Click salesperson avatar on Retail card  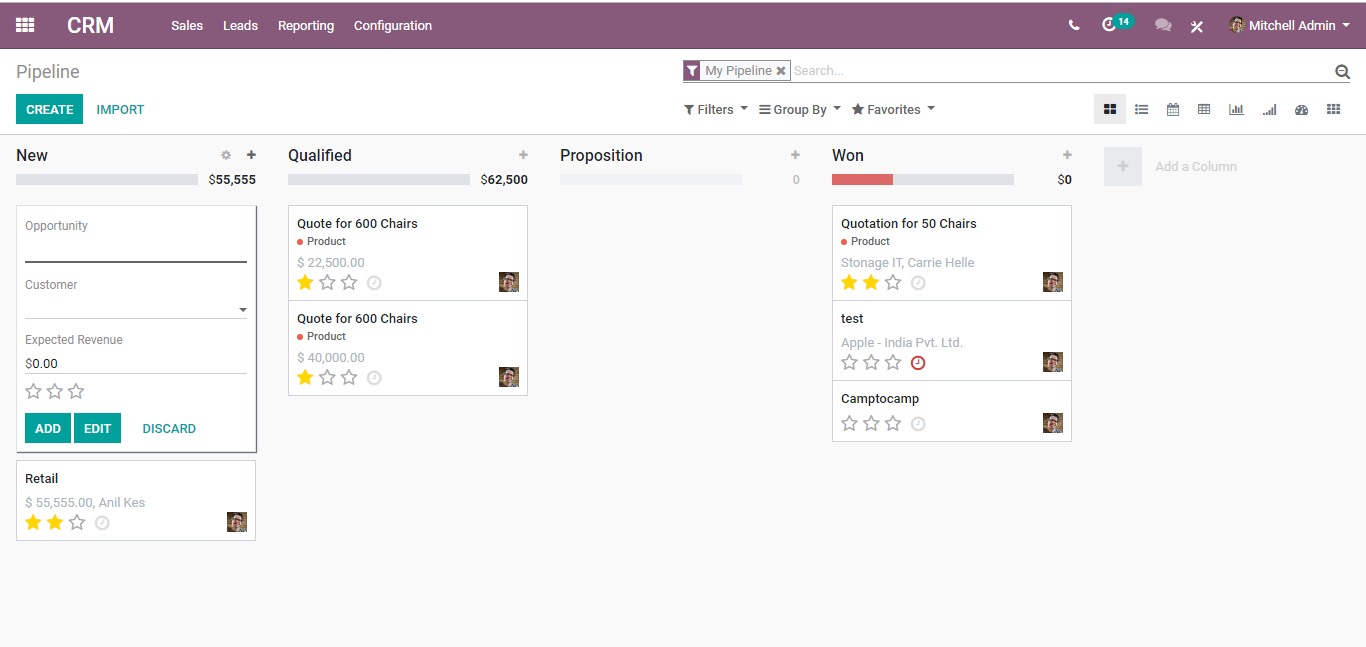[237, 522]
